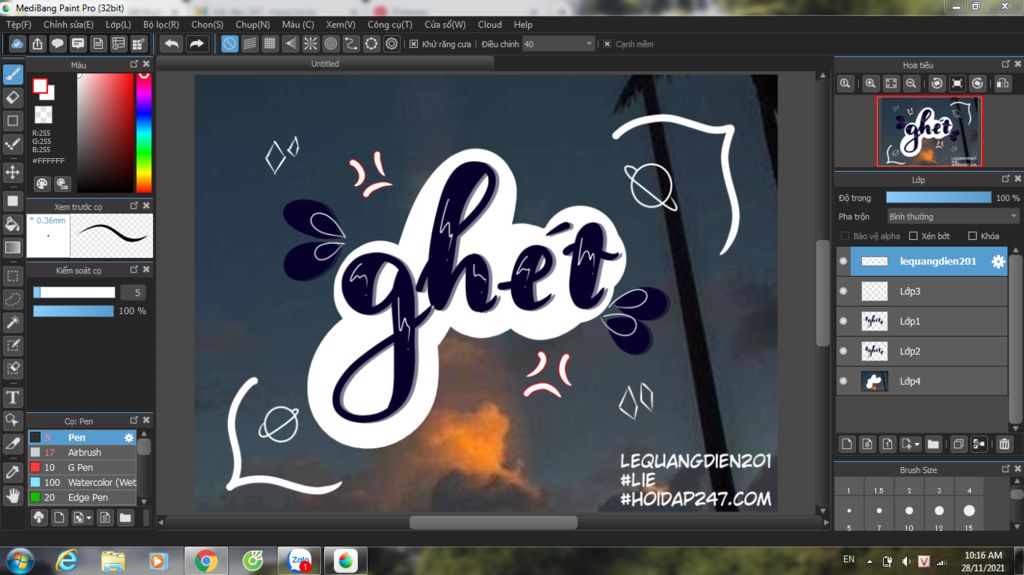Enable Khóa lock checkbox
Screen dimensions: 1024x575
coord(972,236)
